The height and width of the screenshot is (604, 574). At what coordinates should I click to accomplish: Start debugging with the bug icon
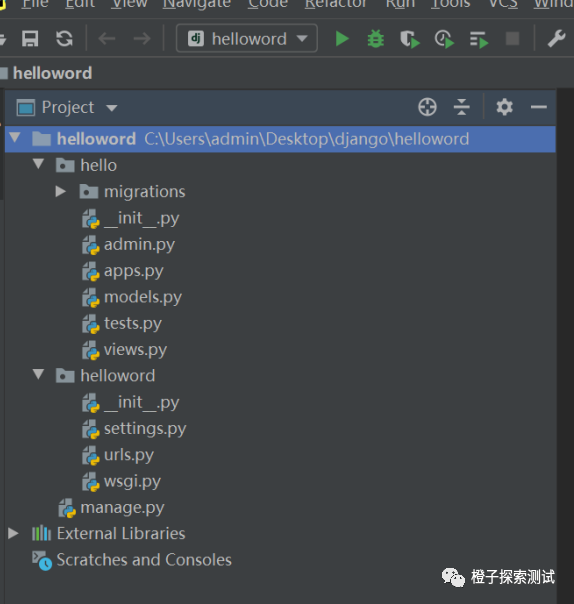coord(376,39)
